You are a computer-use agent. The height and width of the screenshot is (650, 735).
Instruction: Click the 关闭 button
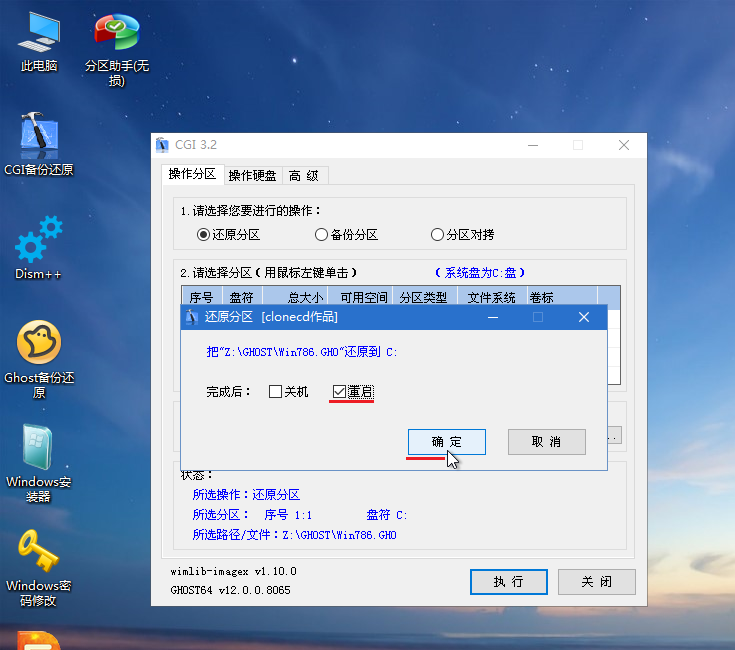[597, 582]
